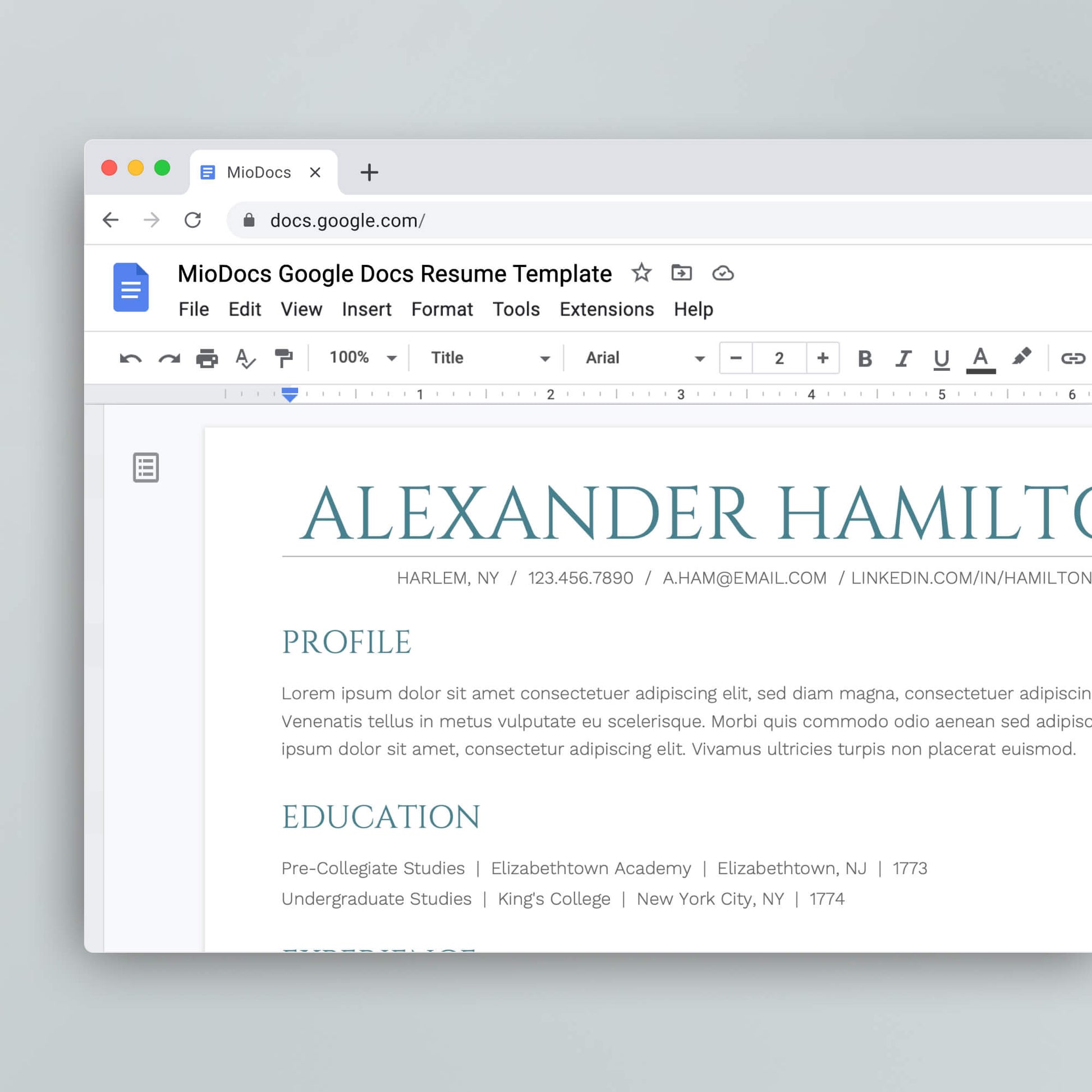
Task: Open the text color picker
Action: (x=981, y=357)
